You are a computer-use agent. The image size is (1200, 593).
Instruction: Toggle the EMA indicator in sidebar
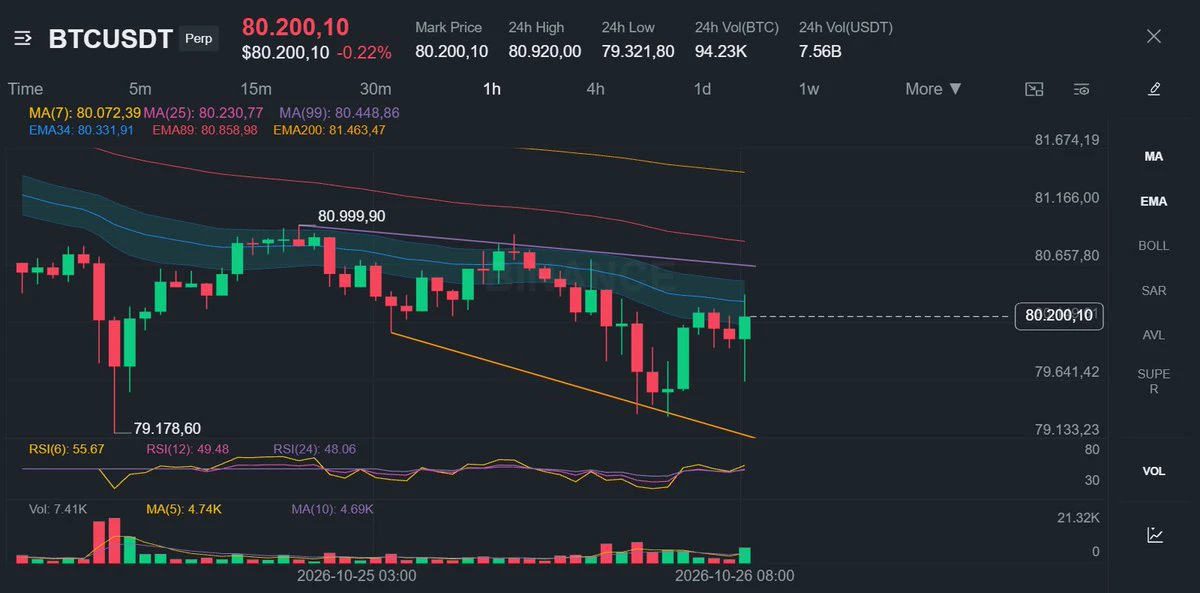(1154, 201)
